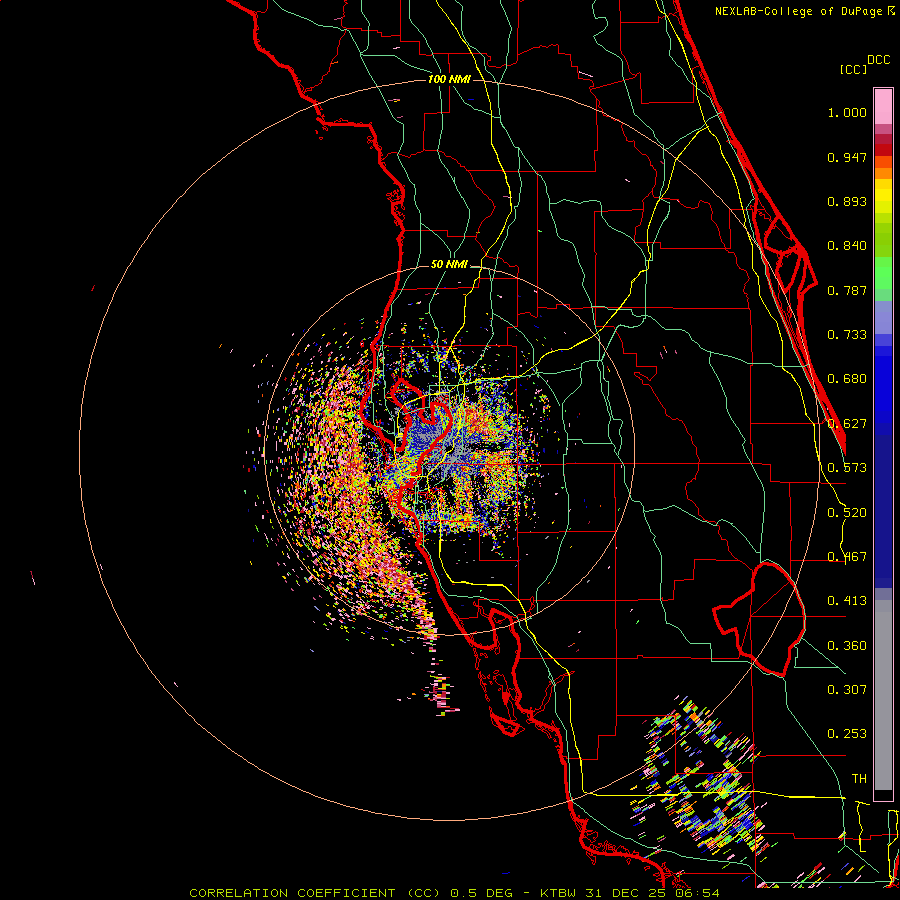900x900 pixels.
Task: Select the 0.360 scale value
Action: click(x=847, y=646)
